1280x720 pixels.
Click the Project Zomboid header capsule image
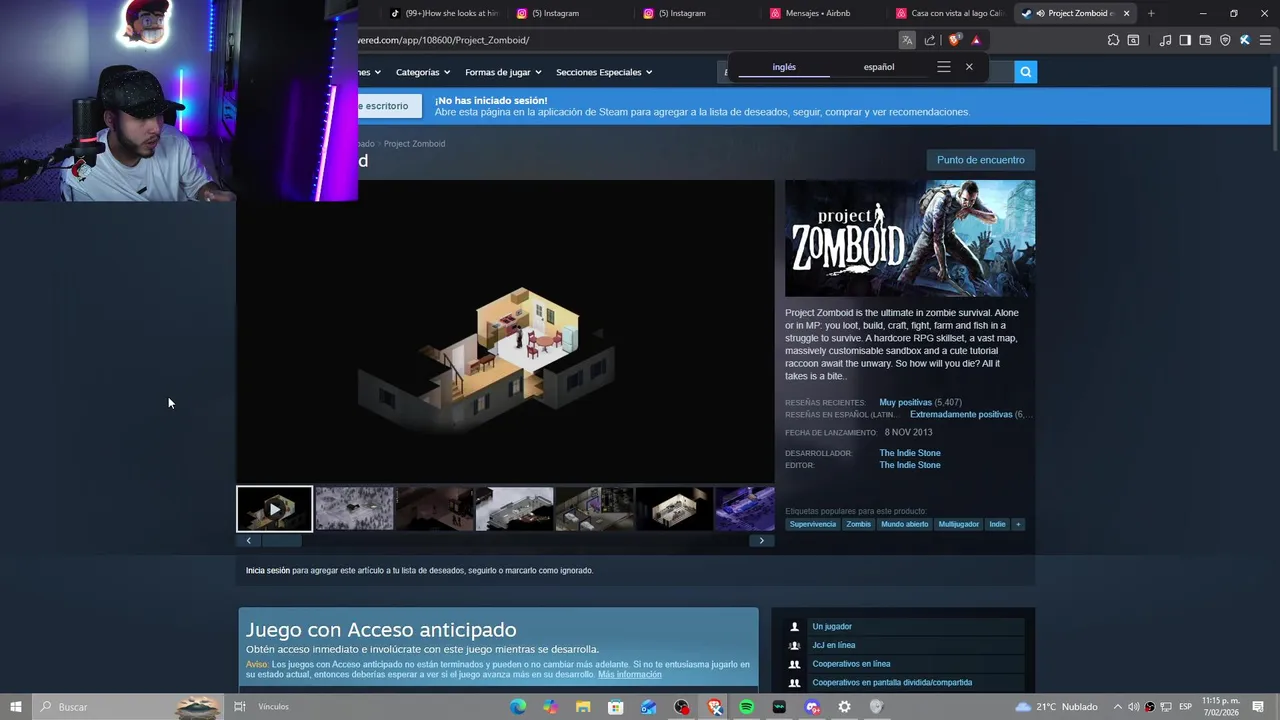coord(910,238)
